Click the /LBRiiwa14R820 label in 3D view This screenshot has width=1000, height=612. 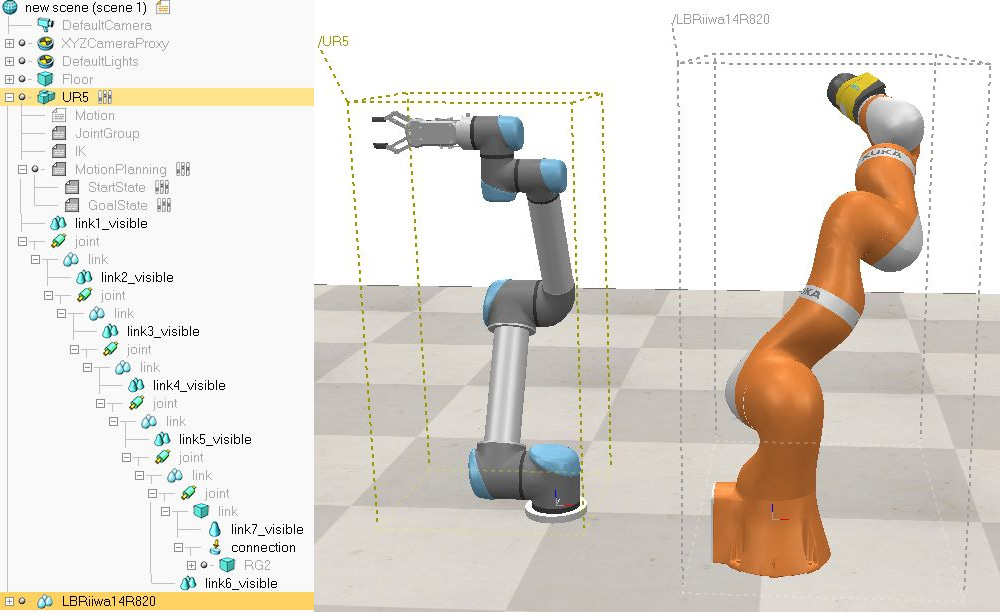click(721, 19)
